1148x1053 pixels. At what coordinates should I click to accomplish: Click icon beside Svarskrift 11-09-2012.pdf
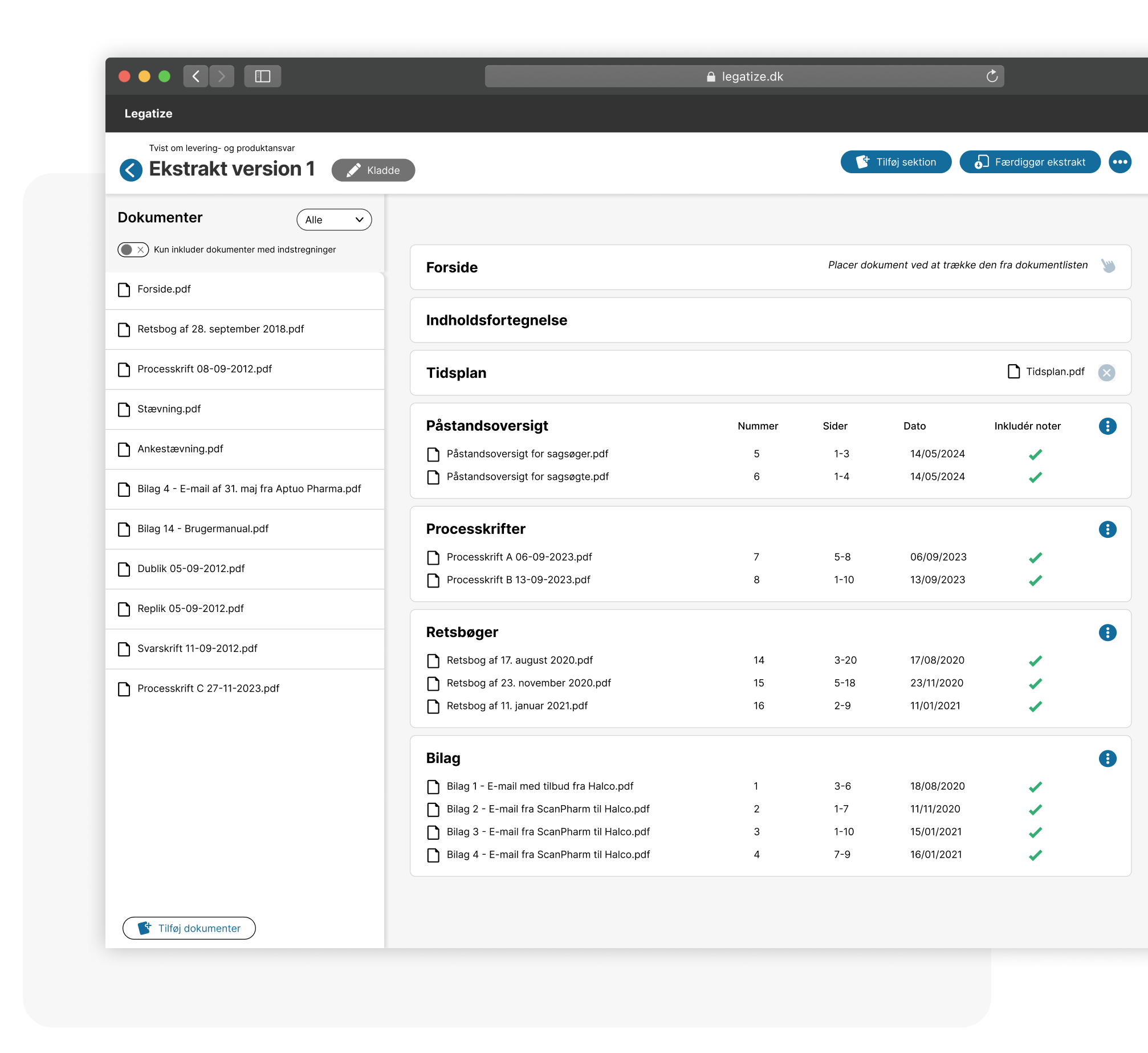(124, 649)
